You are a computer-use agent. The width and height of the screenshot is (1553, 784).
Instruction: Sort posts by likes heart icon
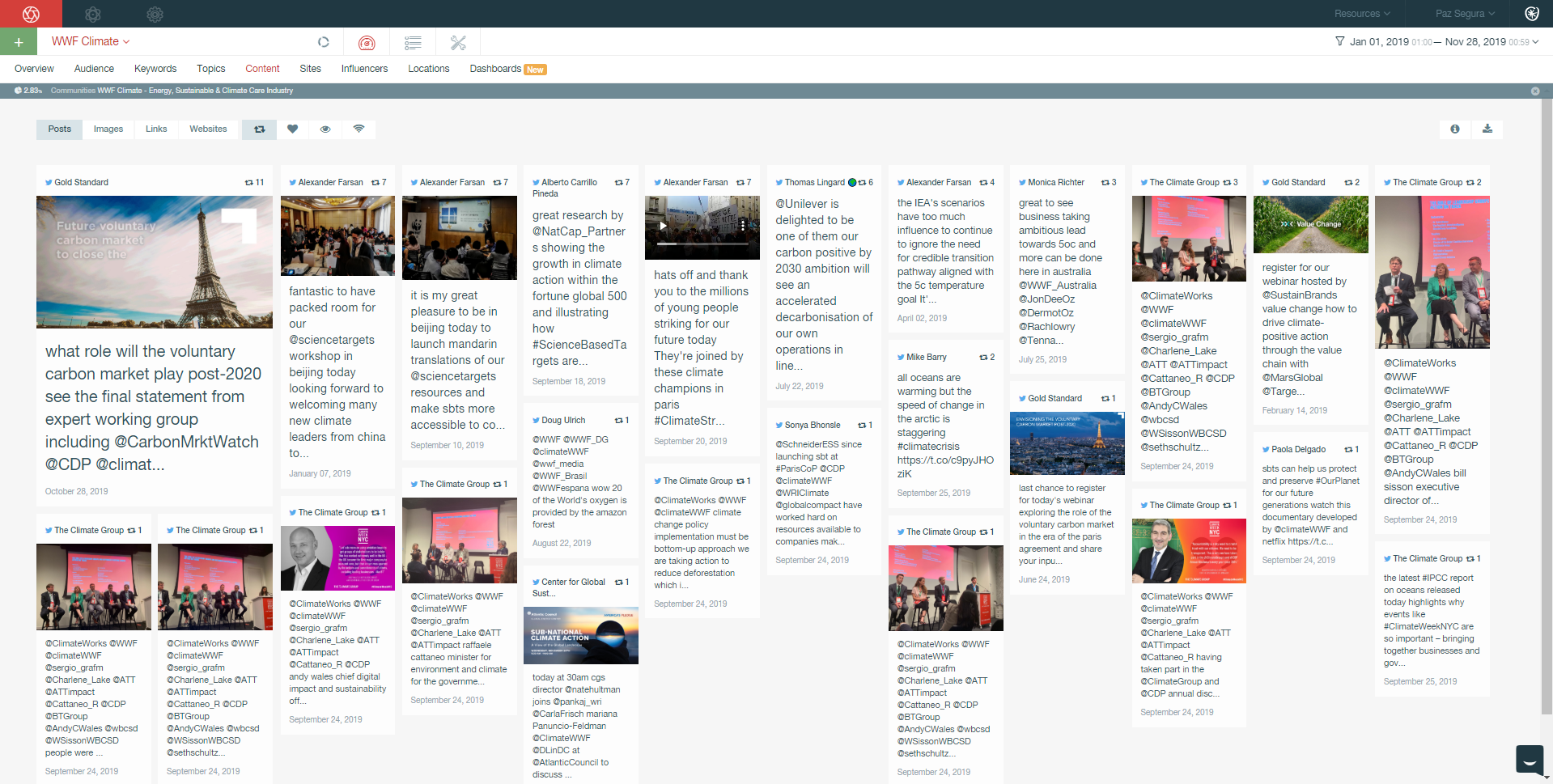pyautogui.click(x=293, y=129)
